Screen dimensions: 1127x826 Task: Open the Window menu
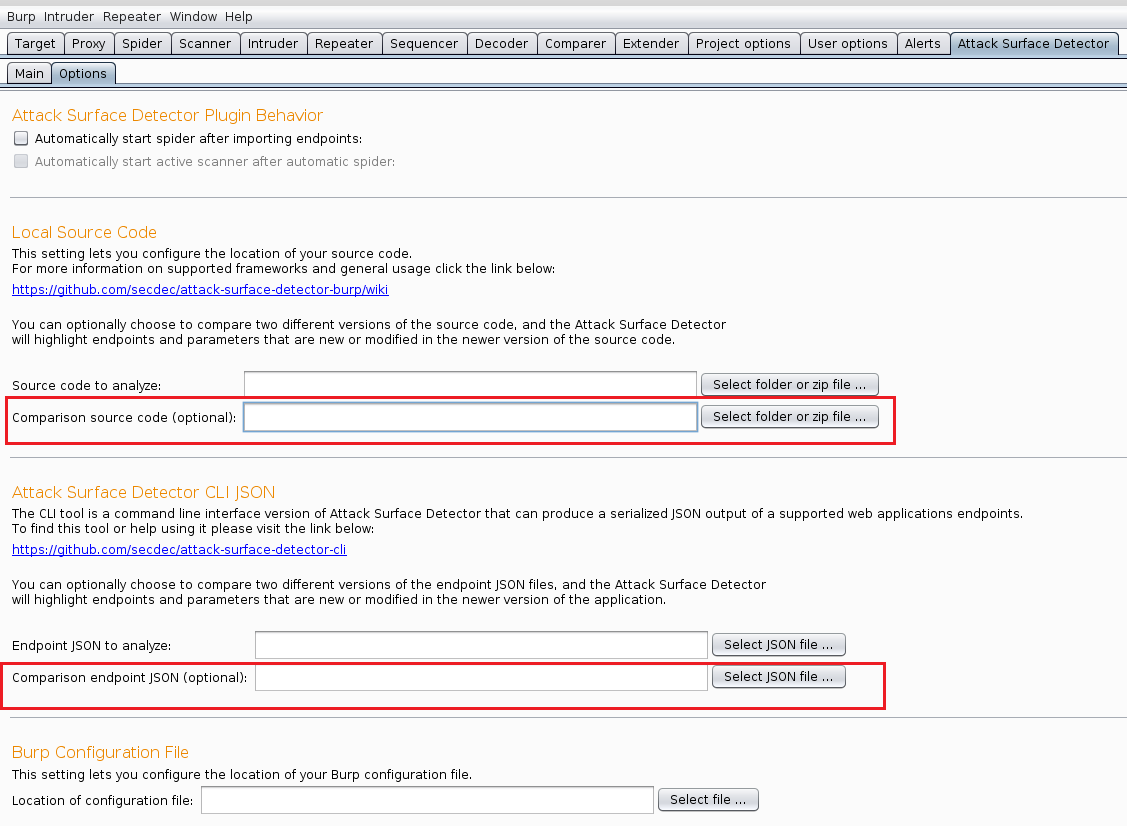193,17
